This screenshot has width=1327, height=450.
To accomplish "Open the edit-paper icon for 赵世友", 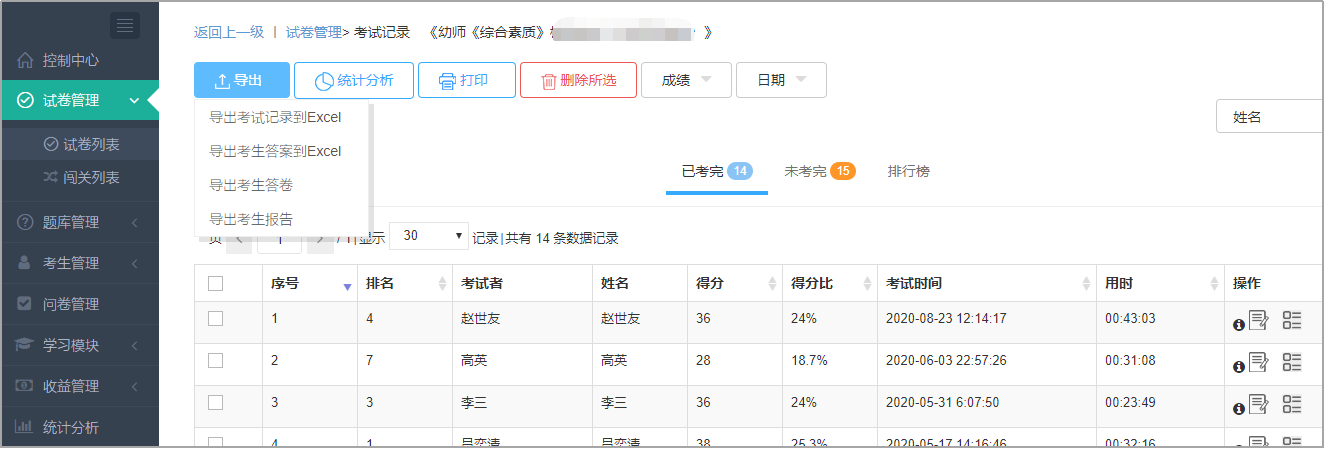I will pos(1258,320).
